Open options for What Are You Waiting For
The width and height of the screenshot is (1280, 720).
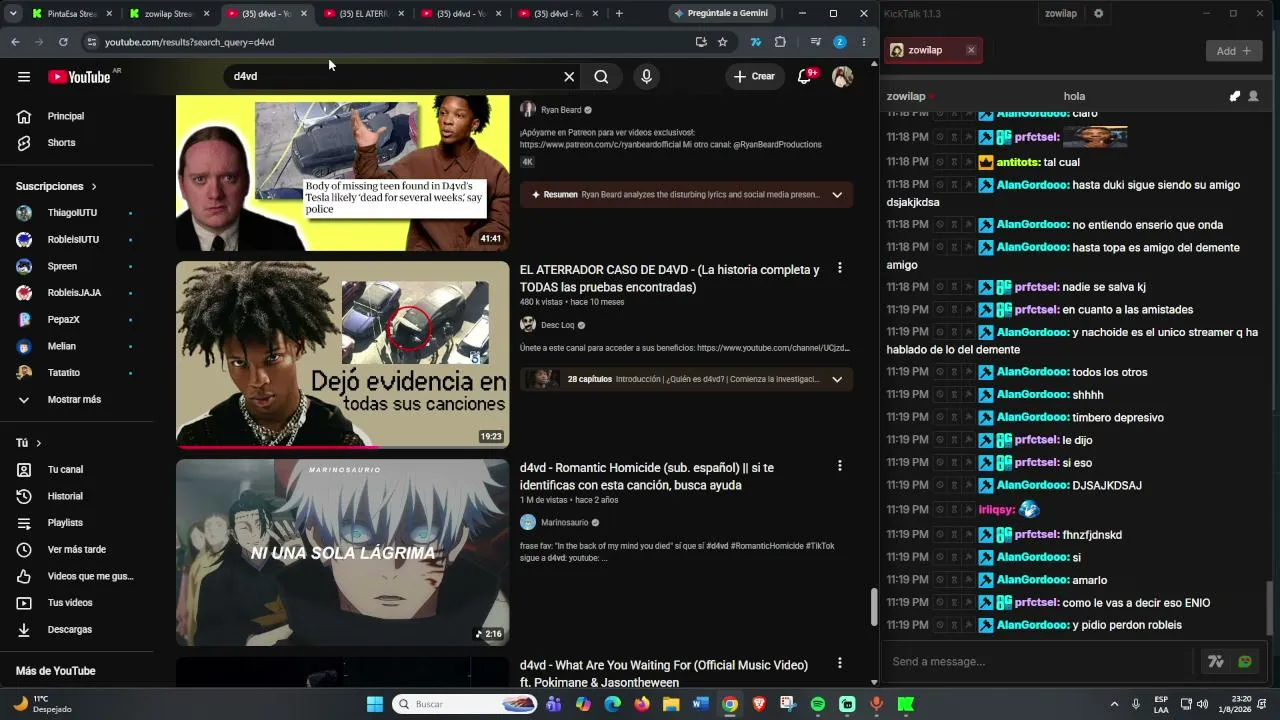[x=840, y=663]
